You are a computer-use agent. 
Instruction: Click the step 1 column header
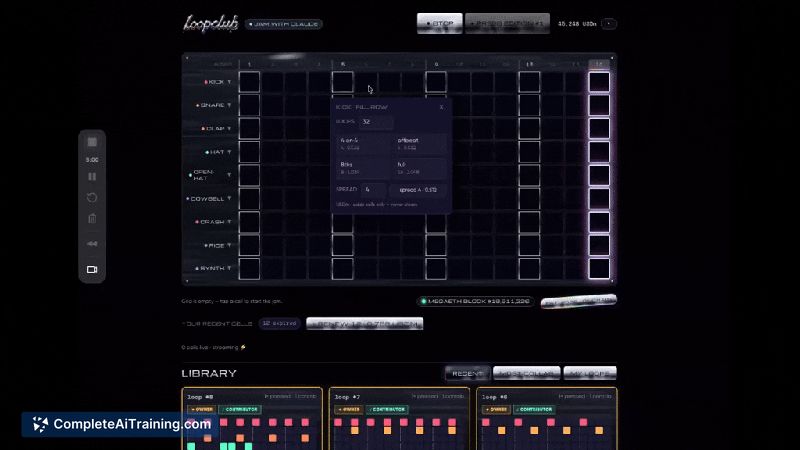pos(249,64)
